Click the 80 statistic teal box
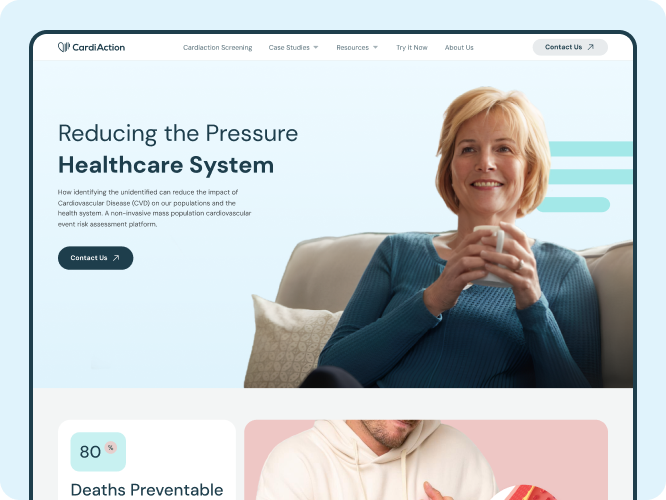 tap(98, 452)
